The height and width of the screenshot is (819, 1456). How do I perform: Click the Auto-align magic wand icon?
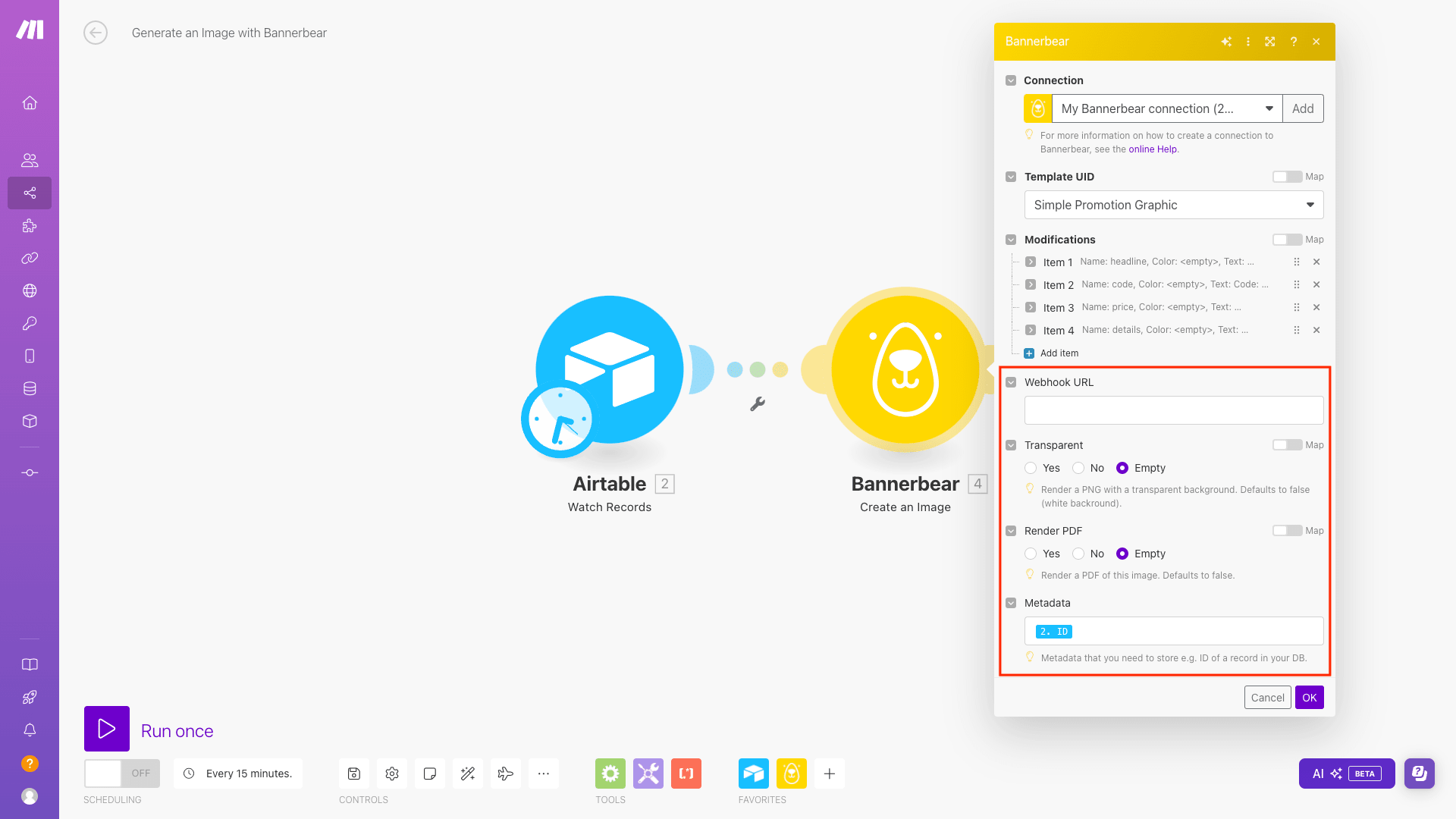(x=467, y=773)
